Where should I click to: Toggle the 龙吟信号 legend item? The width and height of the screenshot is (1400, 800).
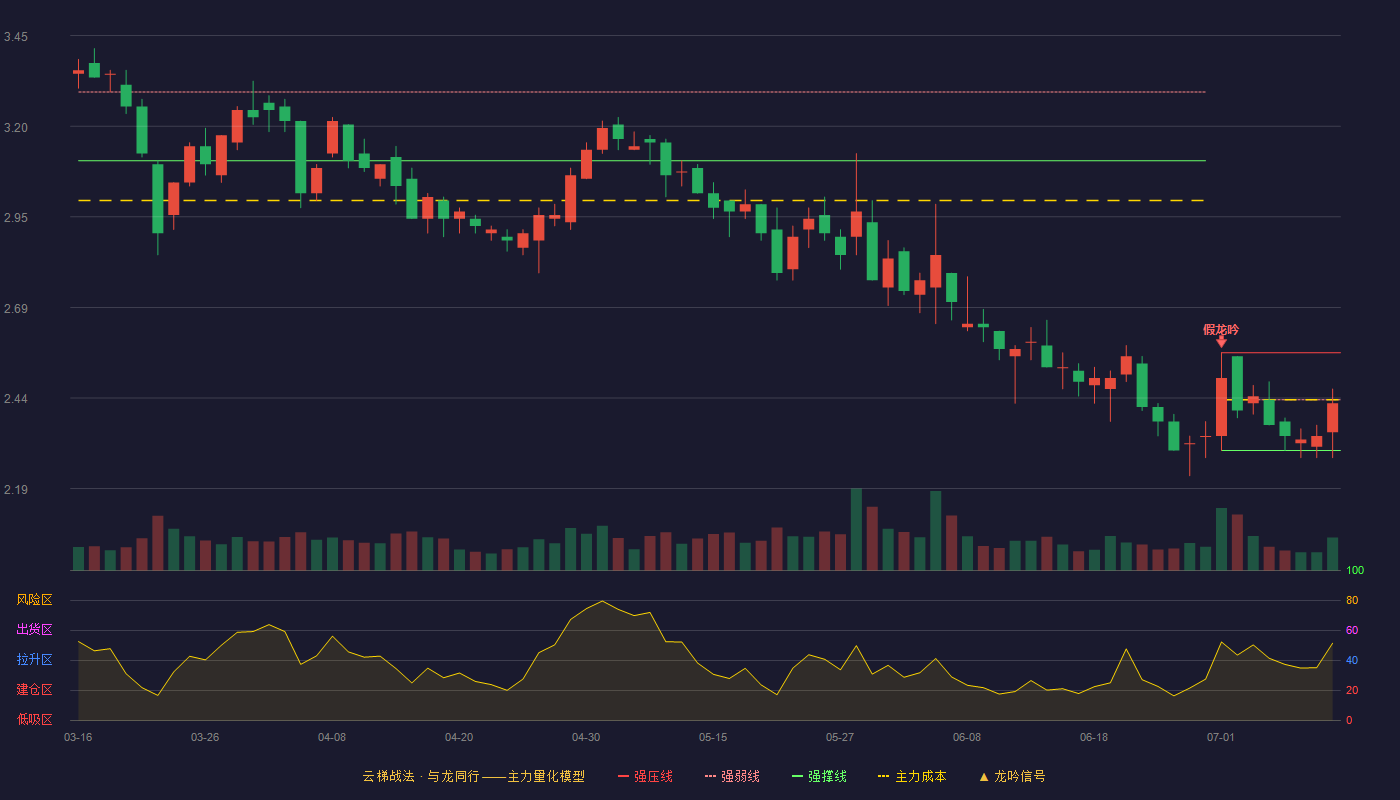tap(1011, 776)
